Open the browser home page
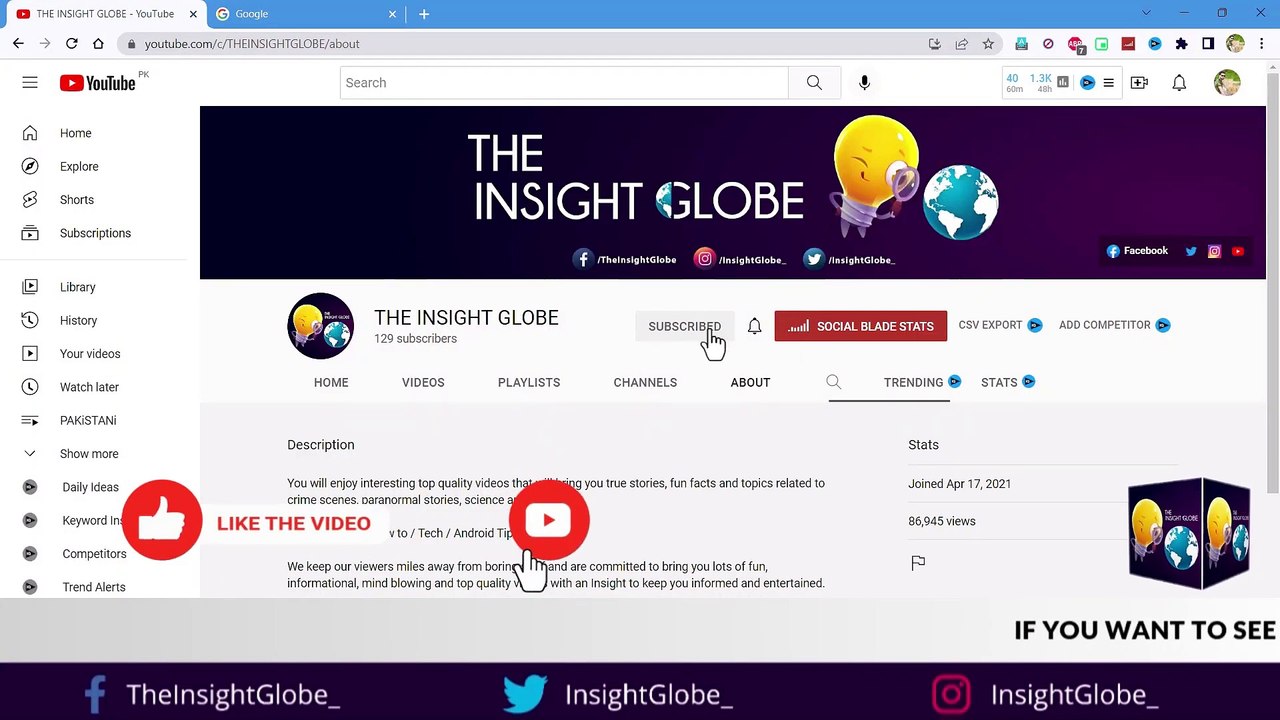 click(x=98, y=44)
